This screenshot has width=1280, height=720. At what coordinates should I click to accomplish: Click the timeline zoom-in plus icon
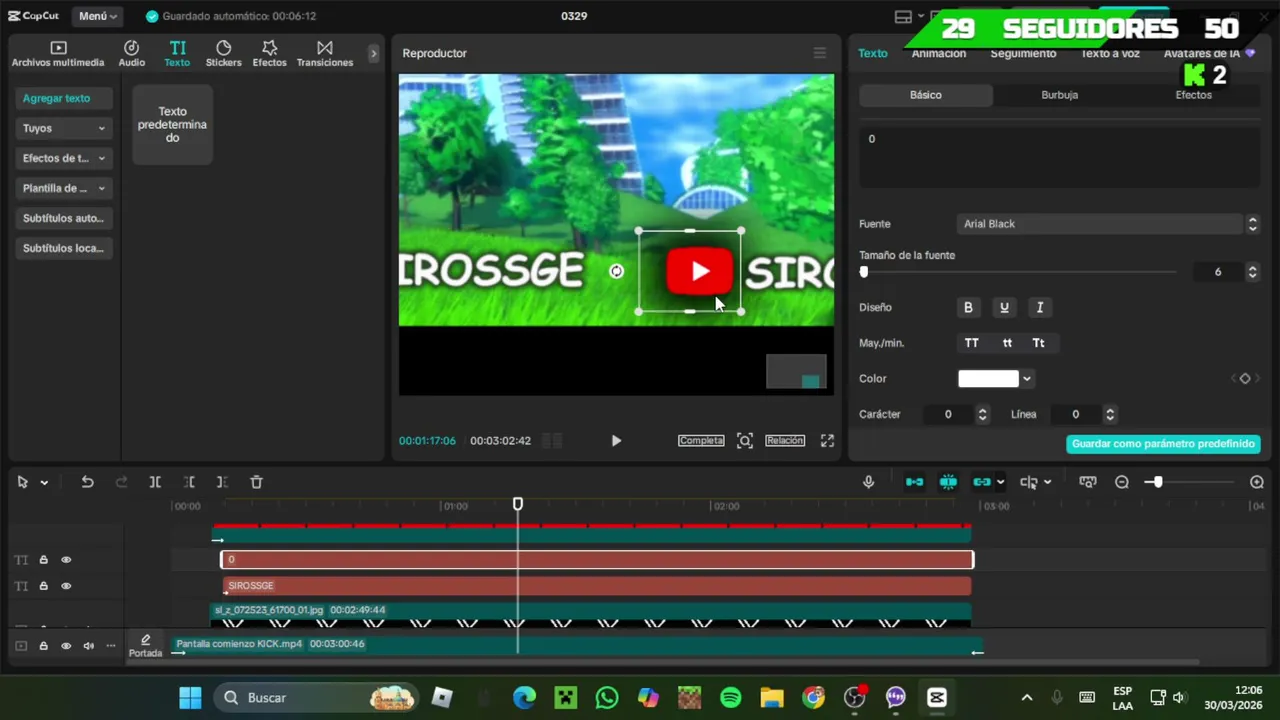(1257, 482)
